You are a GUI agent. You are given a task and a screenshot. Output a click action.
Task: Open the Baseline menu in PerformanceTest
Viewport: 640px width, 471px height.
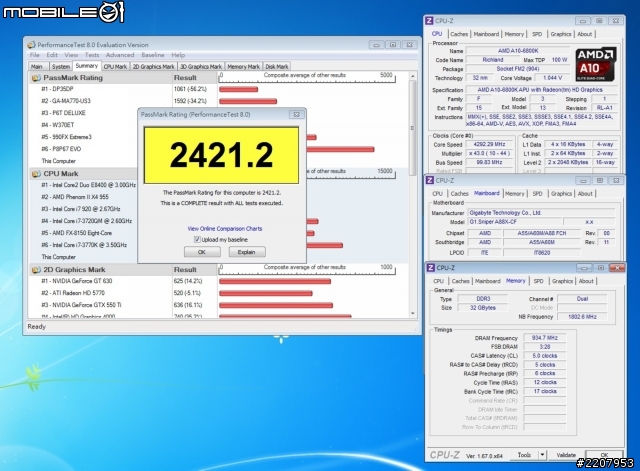point(153,55)
